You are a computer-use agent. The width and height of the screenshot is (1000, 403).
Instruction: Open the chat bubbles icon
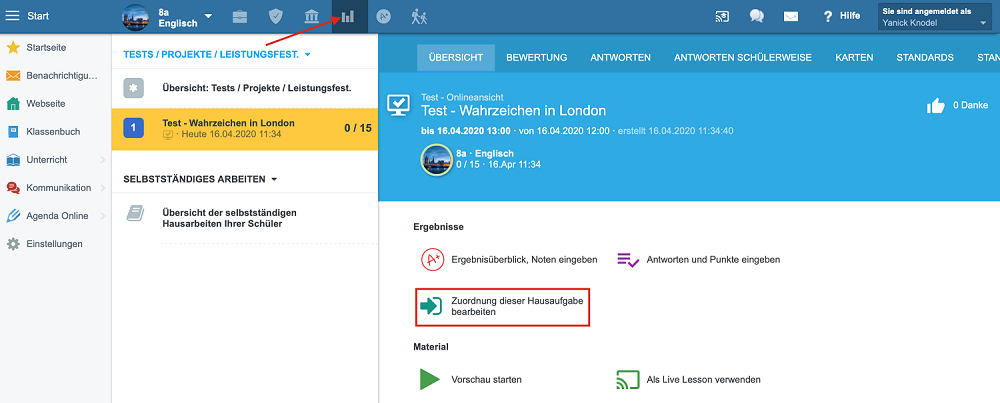pos(757,17)
